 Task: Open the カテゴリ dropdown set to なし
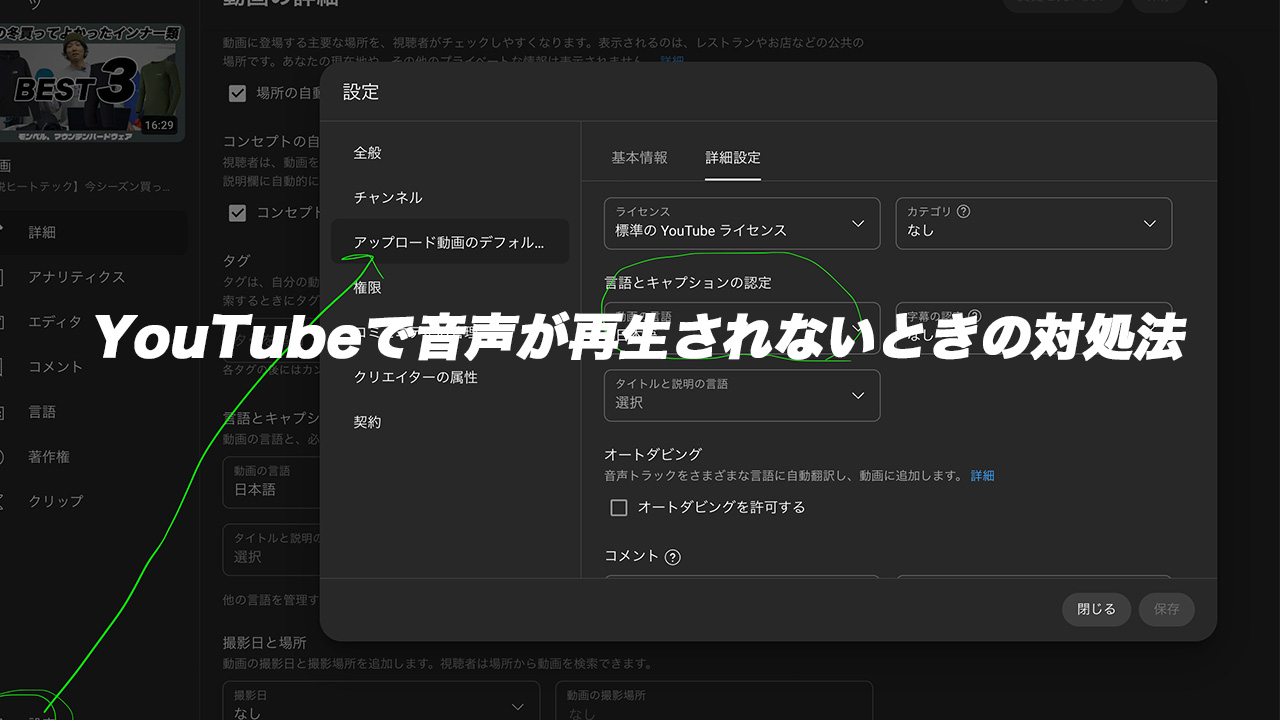click(1034, 223)
